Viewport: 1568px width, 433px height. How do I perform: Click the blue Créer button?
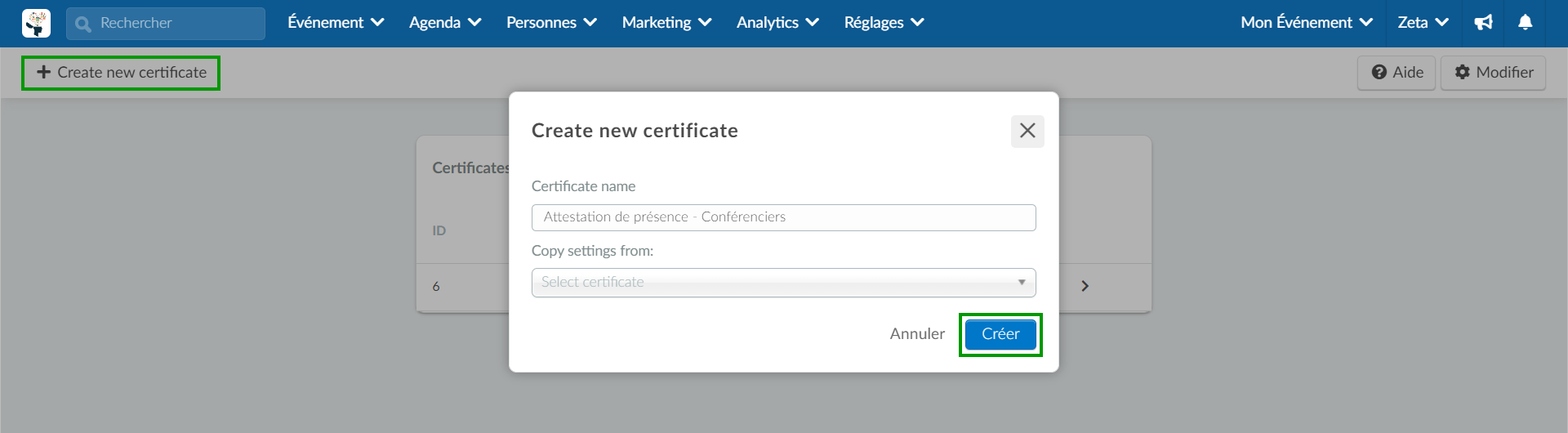point(1000,334)
